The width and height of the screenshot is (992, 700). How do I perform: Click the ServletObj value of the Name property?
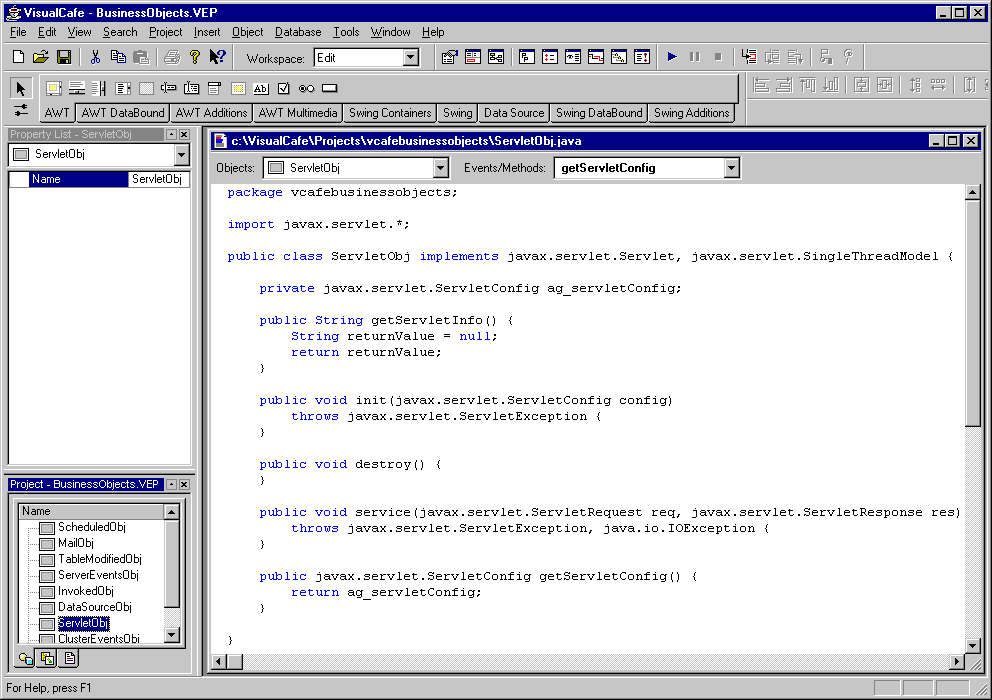point(158,179)
